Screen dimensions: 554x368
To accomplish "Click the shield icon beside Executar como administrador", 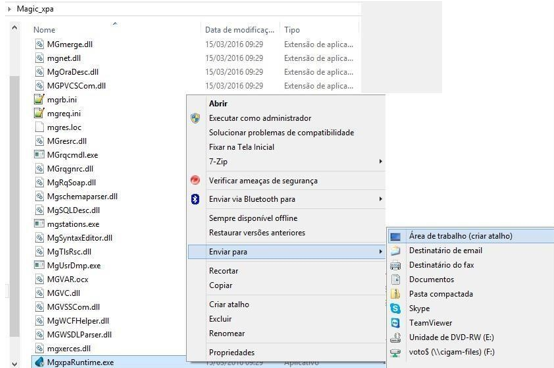I will click(x=195, y=118).
